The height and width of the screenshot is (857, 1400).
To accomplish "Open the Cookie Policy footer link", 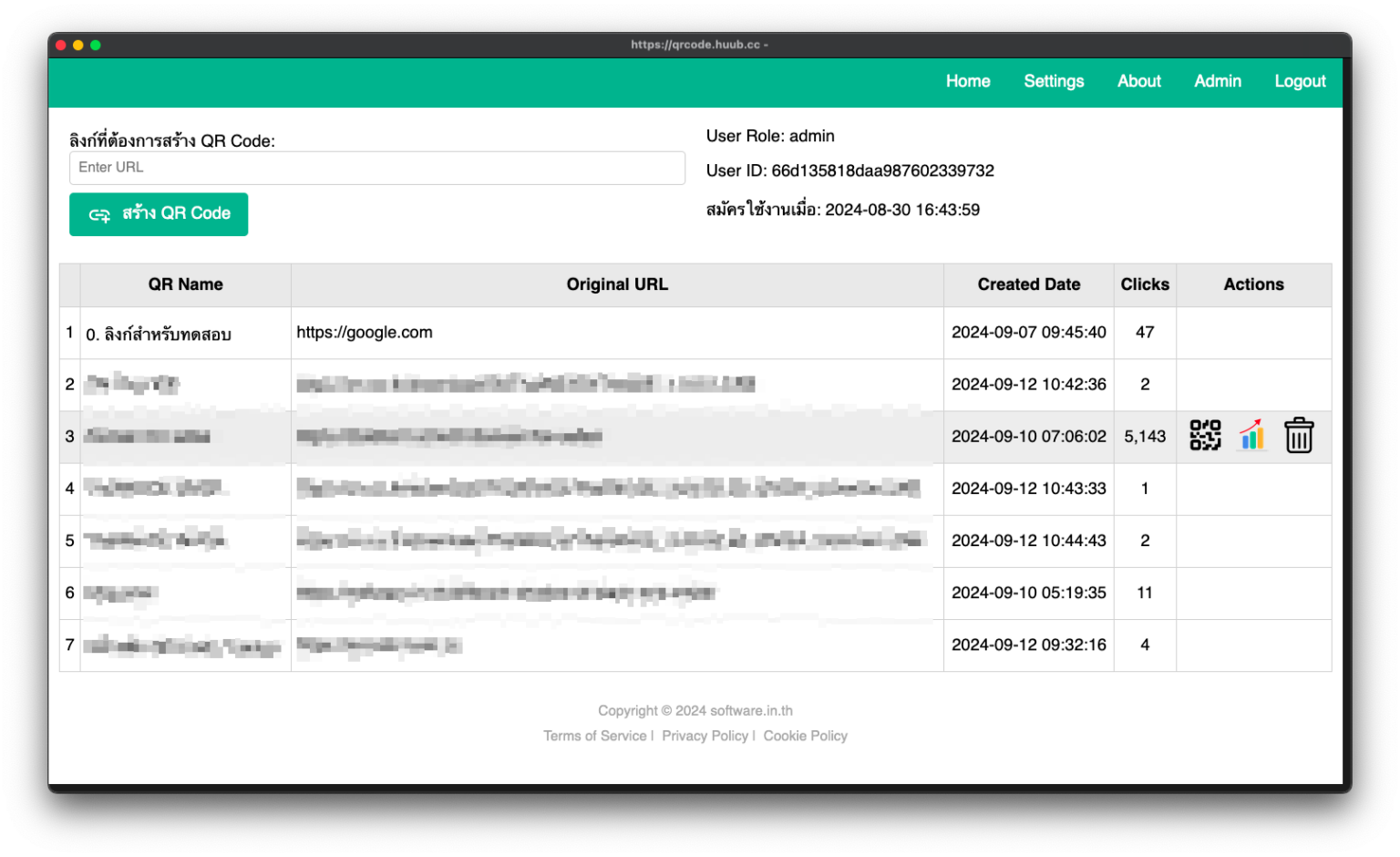I will coord(805,736).
